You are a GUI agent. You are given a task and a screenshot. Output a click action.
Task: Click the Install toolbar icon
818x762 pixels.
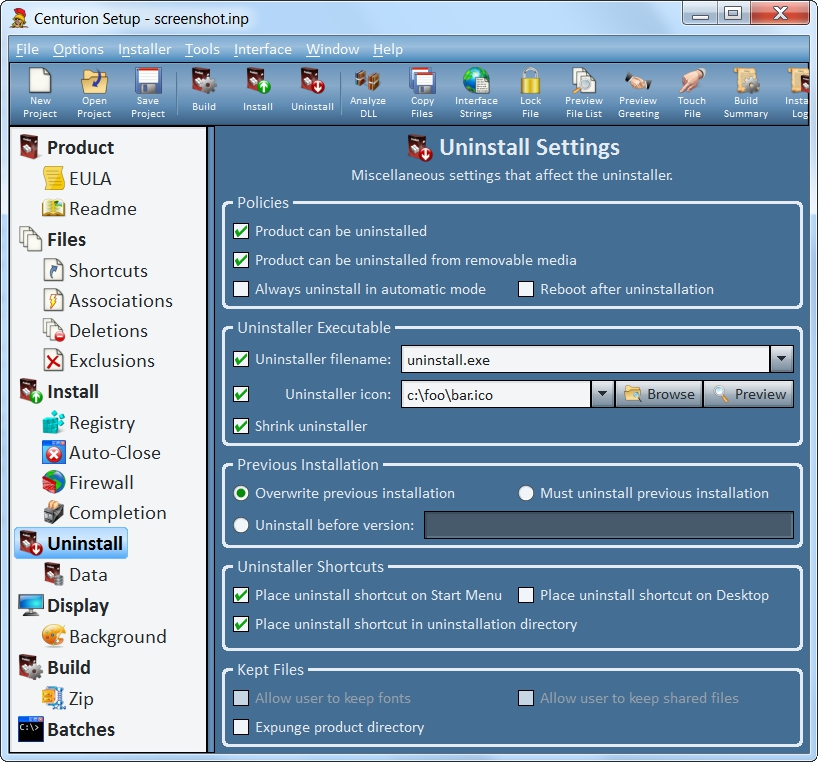(x=258, y=90)
